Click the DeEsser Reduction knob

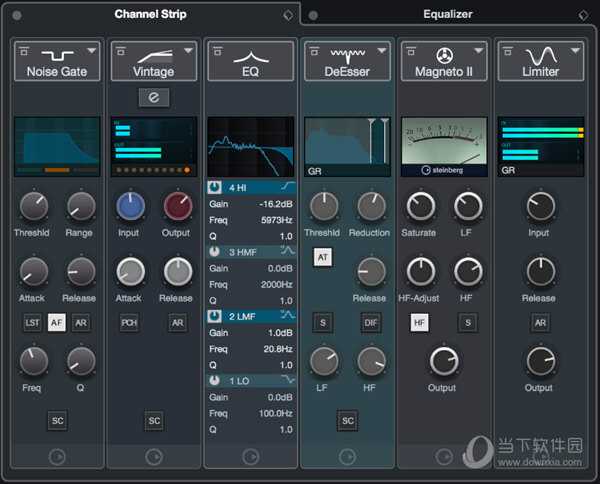point(371,206)
